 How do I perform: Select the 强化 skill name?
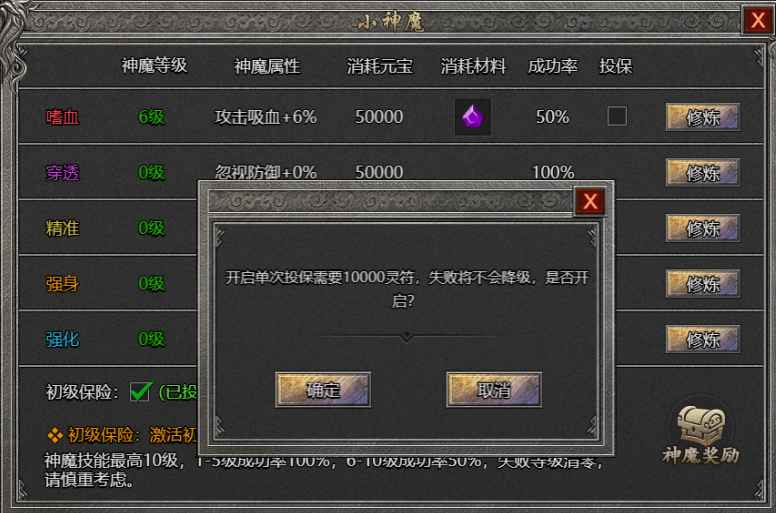click(x=62, y=339)
